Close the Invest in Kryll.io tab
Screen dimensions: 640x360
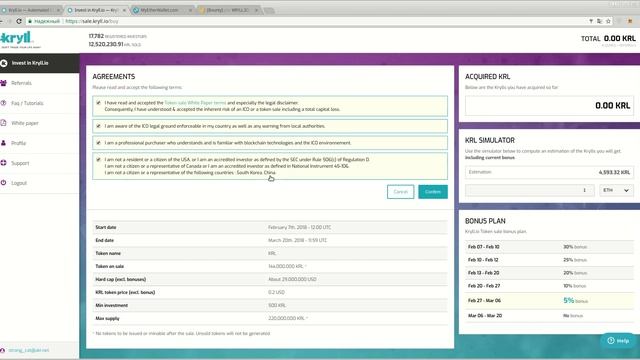click(x=124, y=10)
